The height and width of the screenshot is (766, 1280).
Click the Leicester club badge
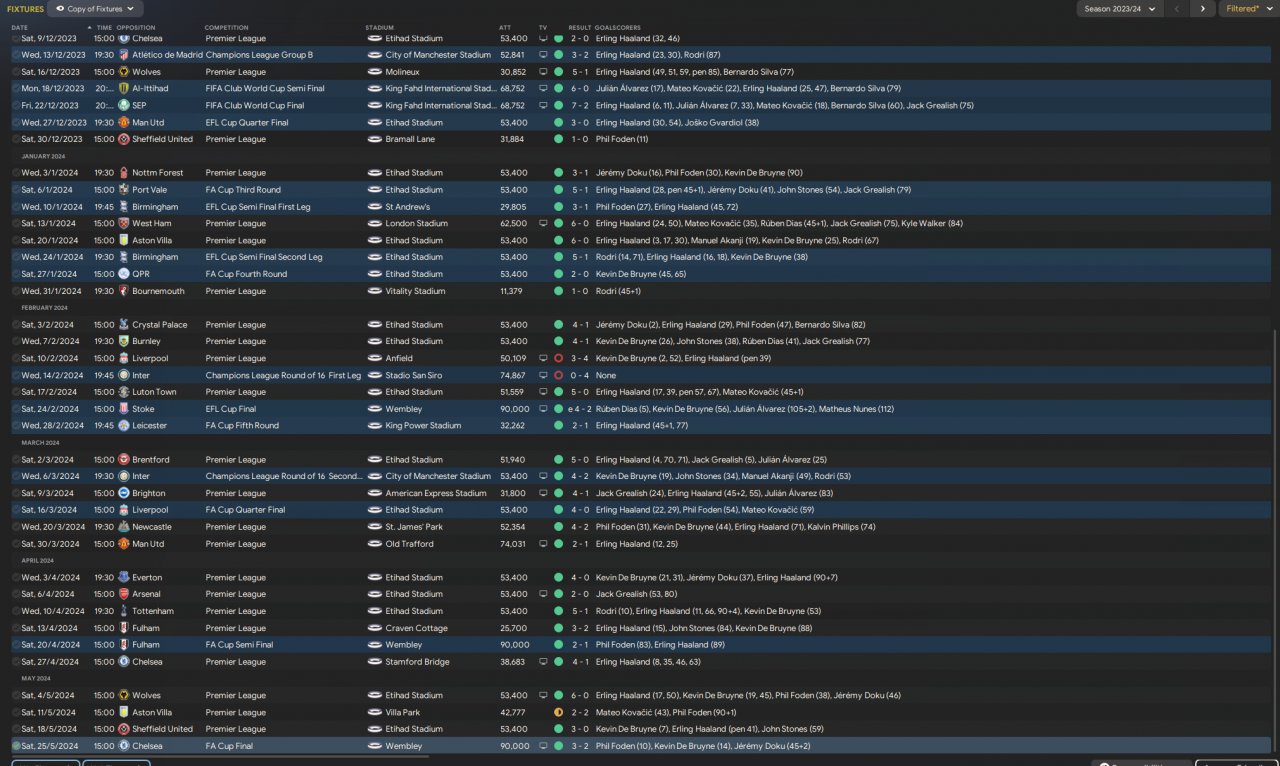[123, 425]
